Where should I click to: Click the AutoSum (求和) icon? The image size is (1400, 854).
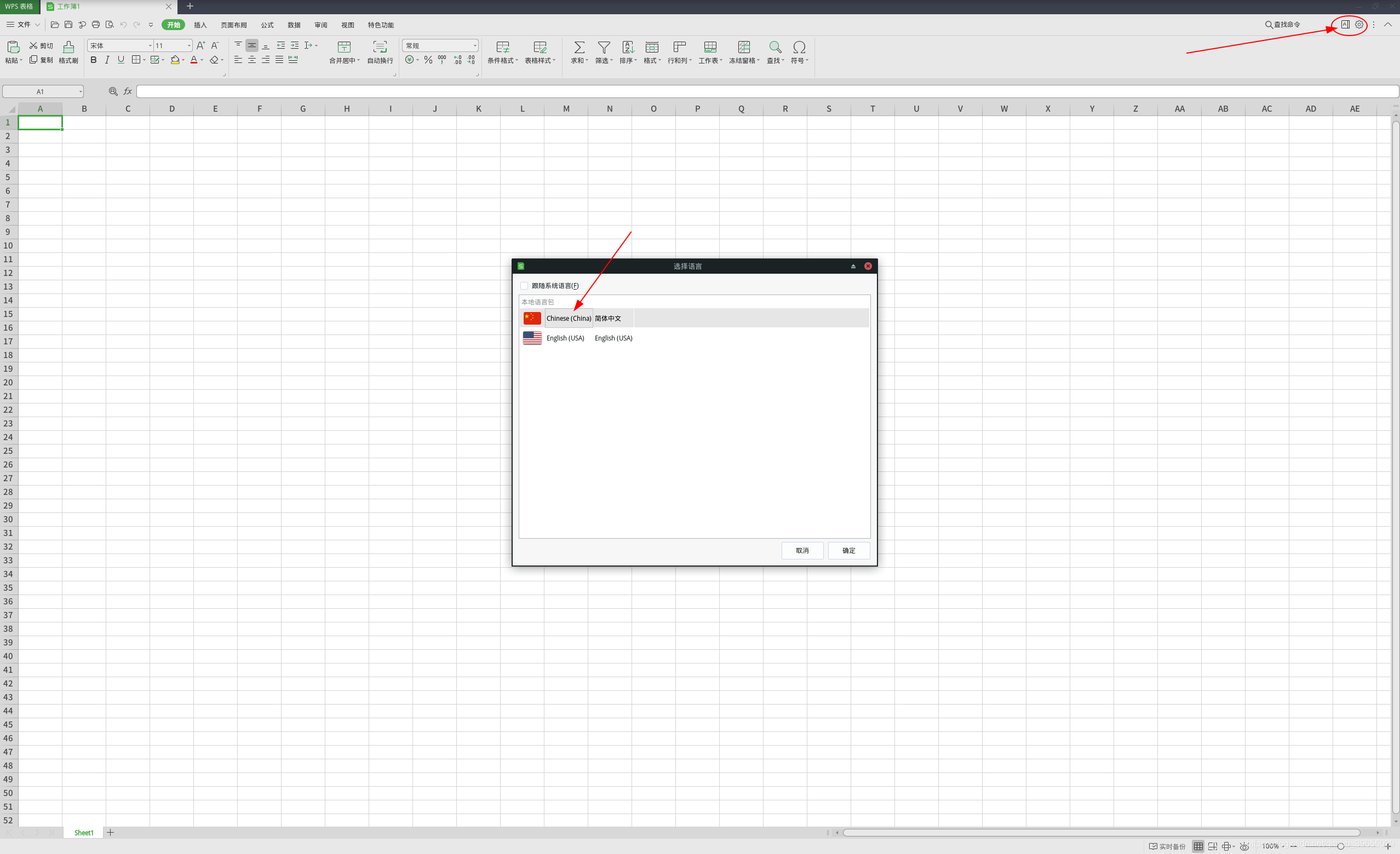[579, 47]
